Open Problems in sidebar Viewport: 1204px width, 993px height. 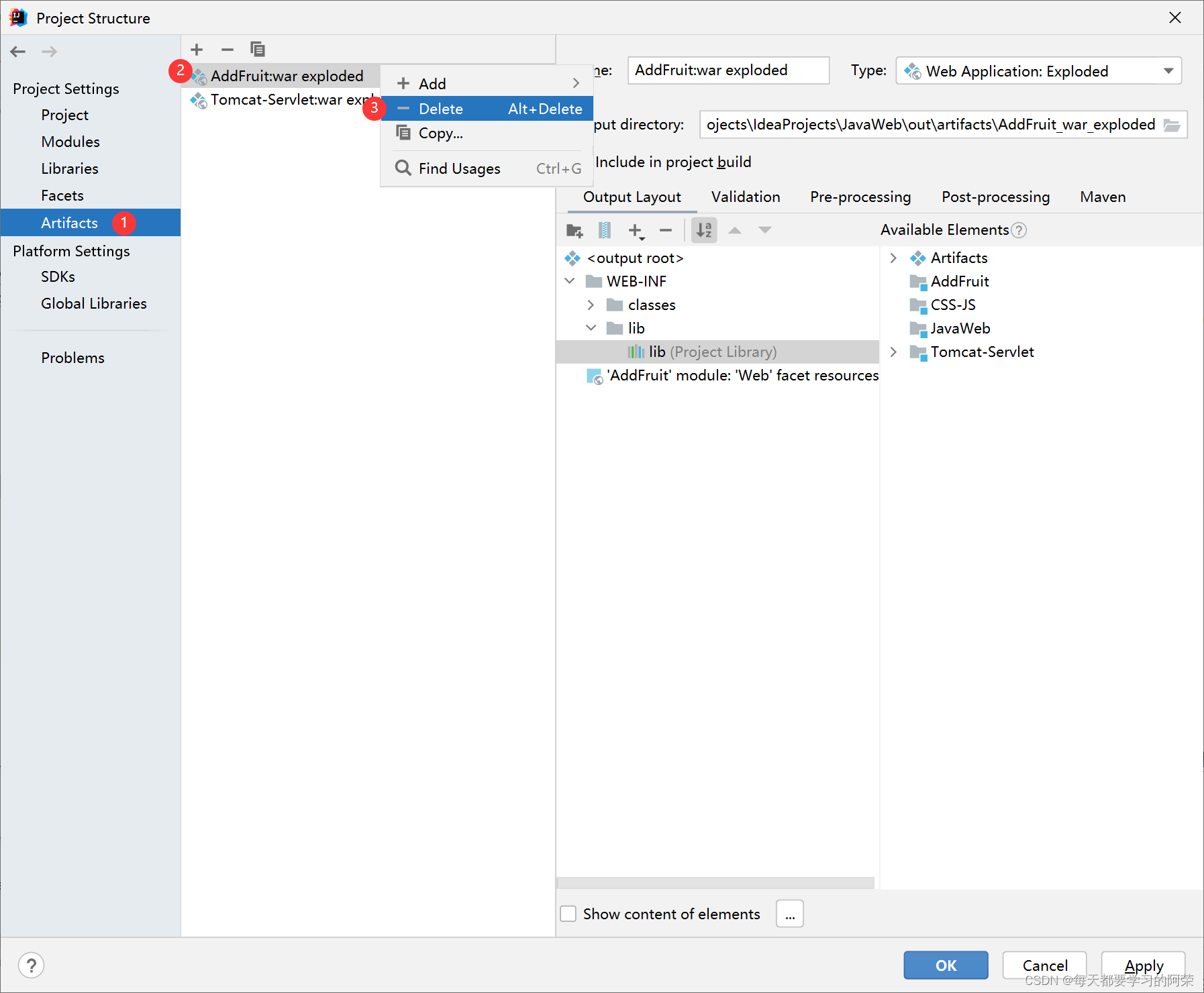click(73, 358)
